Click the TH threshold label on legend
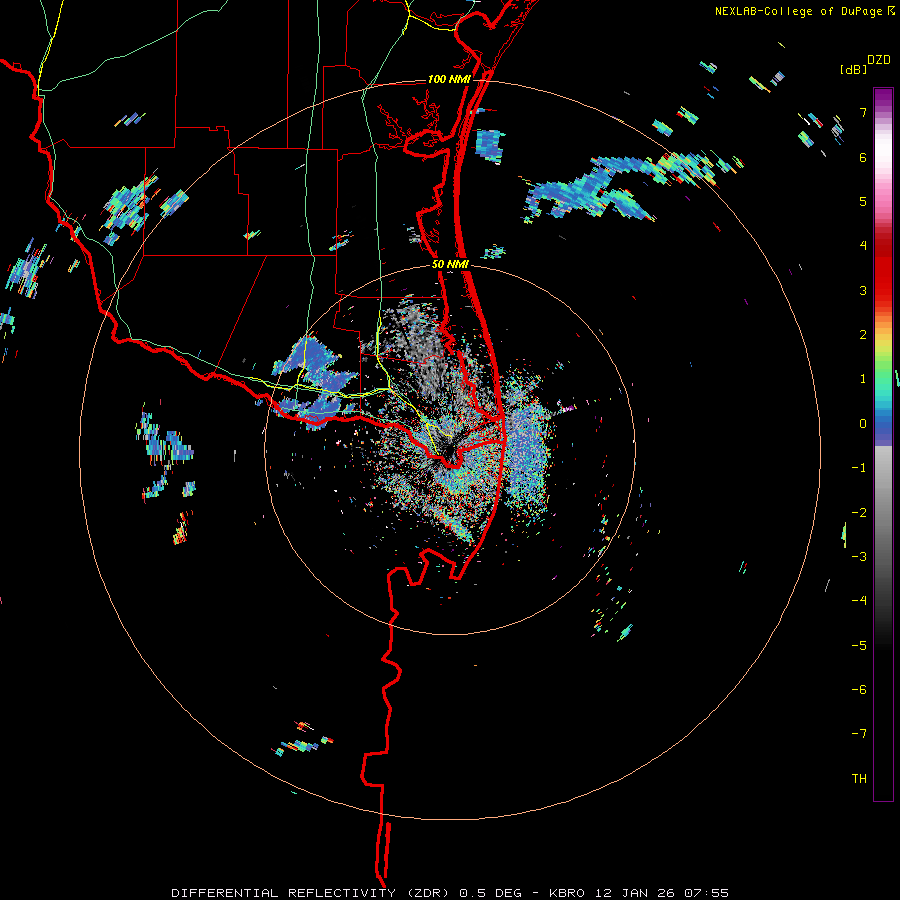 (x=859, y=779)
